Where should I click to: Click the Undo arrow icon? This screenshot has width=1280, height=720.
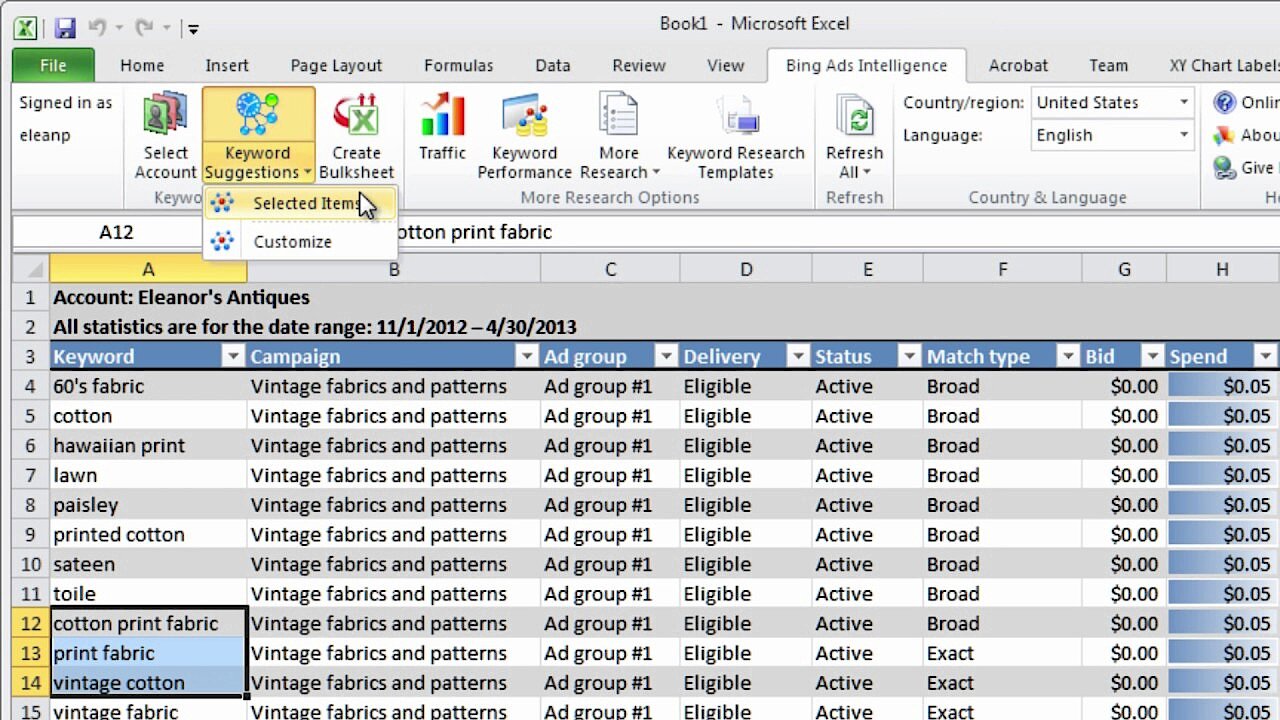click(x=97, y=28)
